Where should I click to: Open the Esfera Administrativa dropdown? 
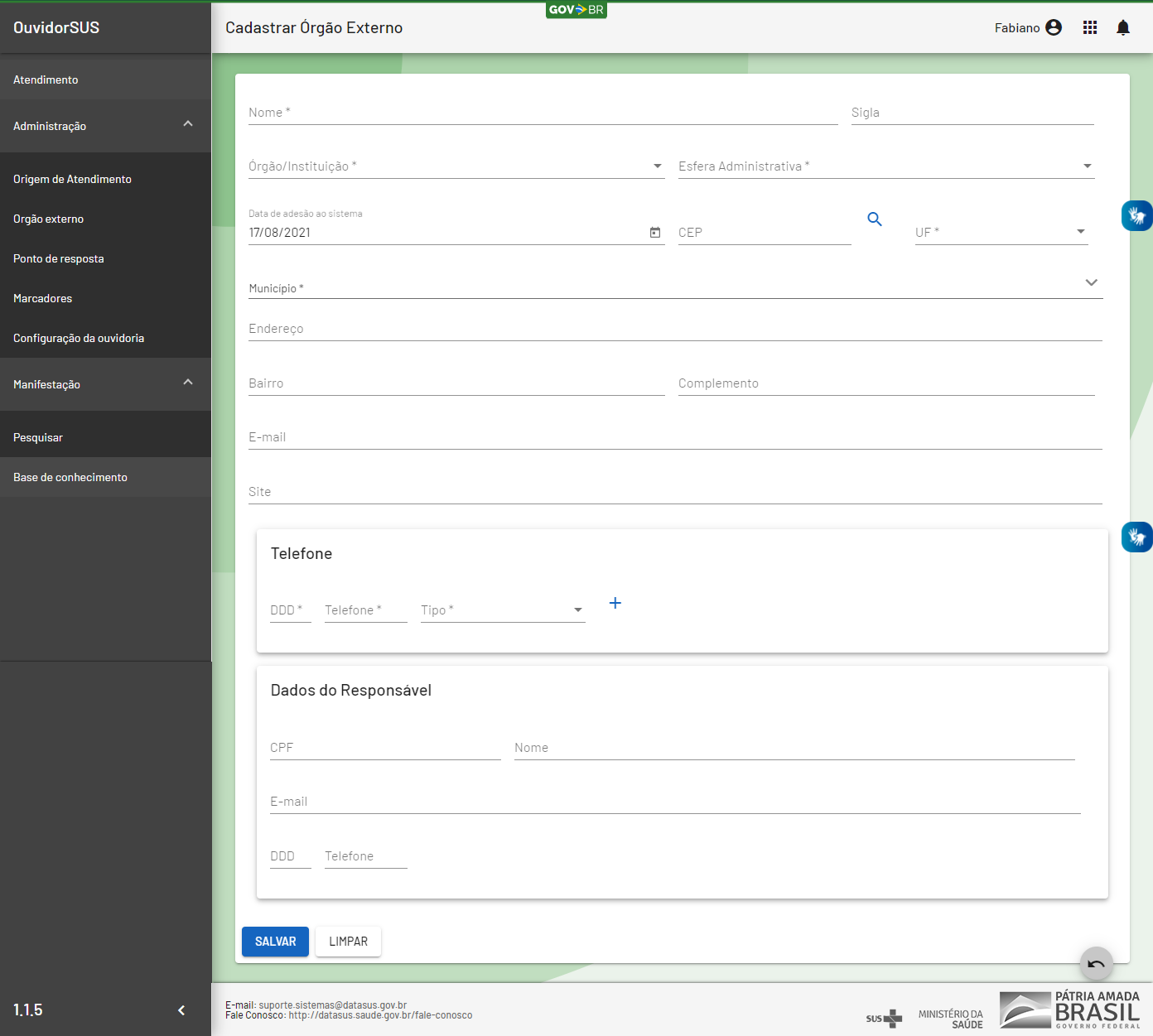pos(885,166)
